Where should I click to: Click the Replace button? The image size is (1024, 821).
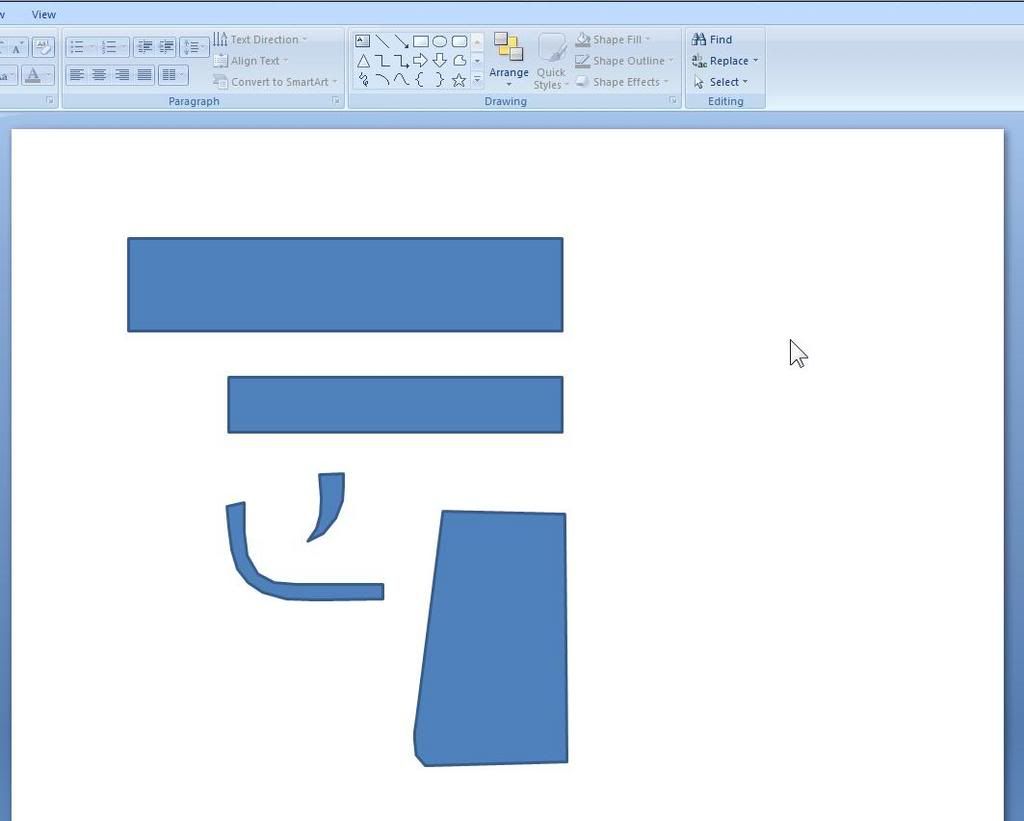[725, 61]
